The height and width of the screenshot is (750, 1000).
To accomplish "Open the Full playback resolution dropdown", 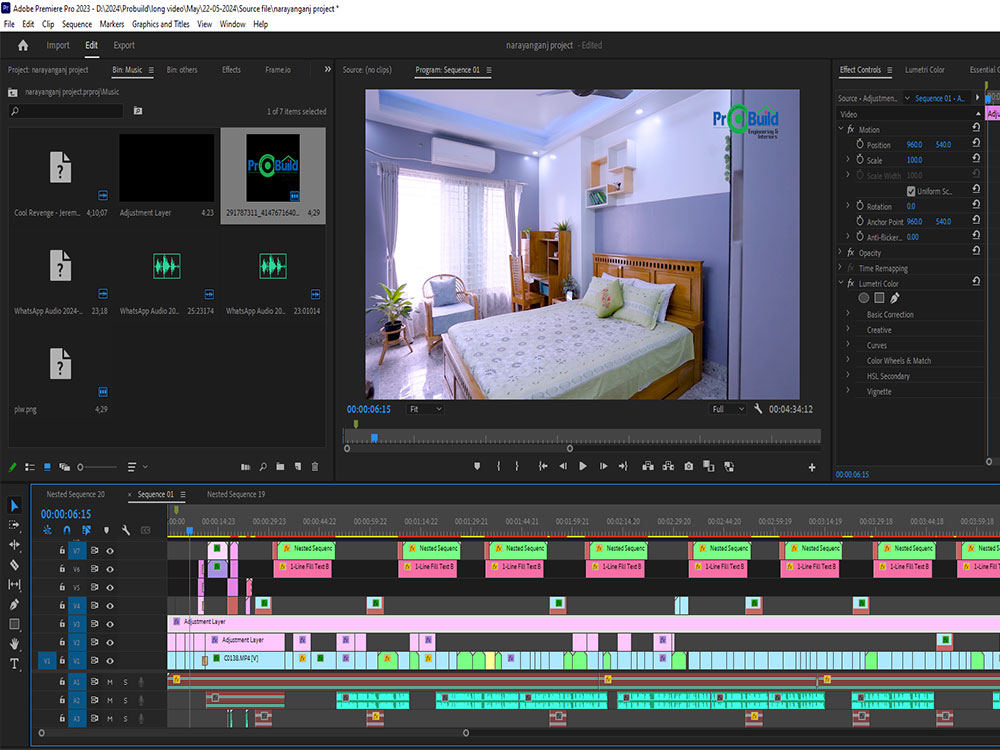I will point(727,409).
